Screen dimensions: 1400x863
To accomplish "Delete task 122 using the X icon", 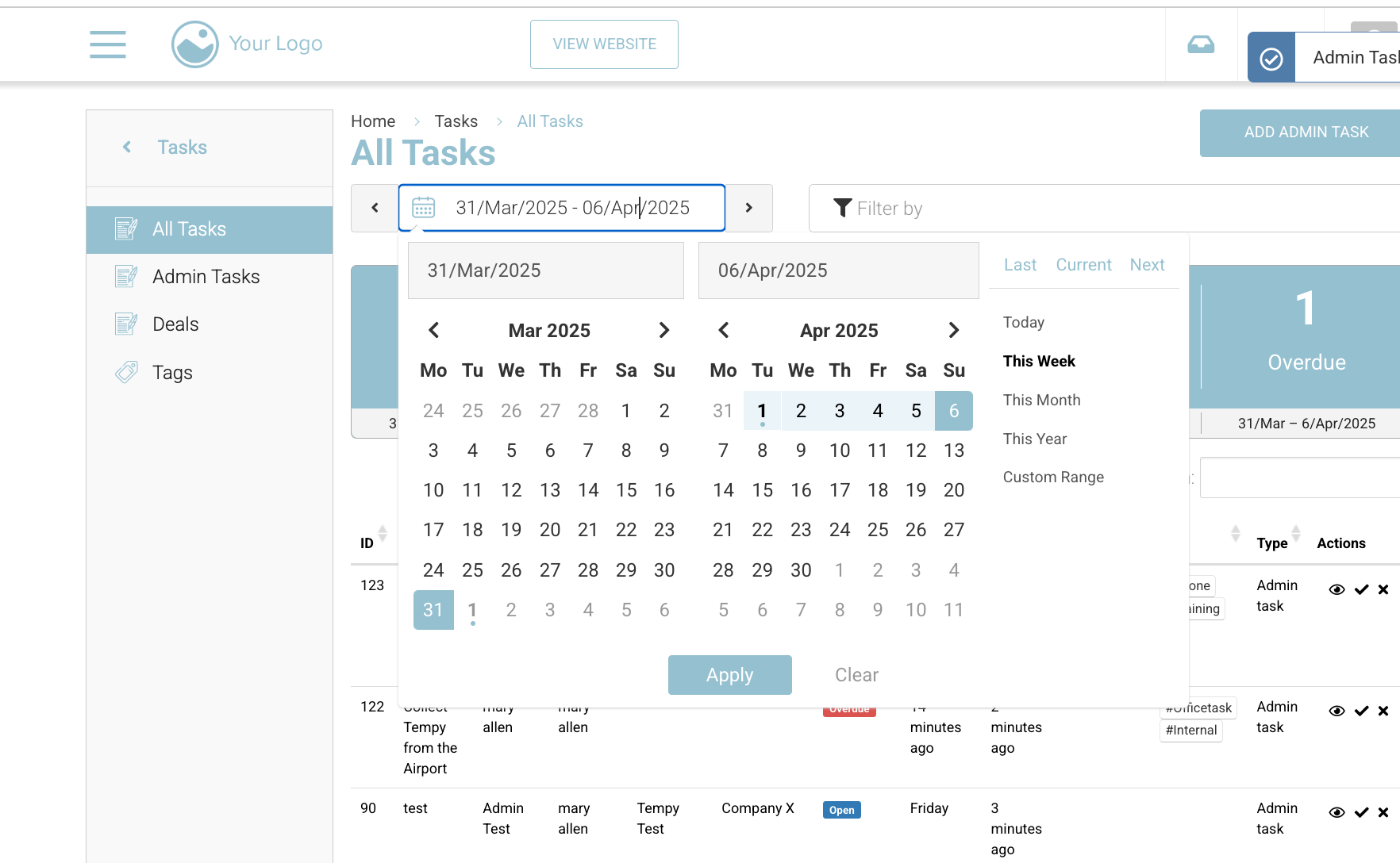I will point(1383,711).
